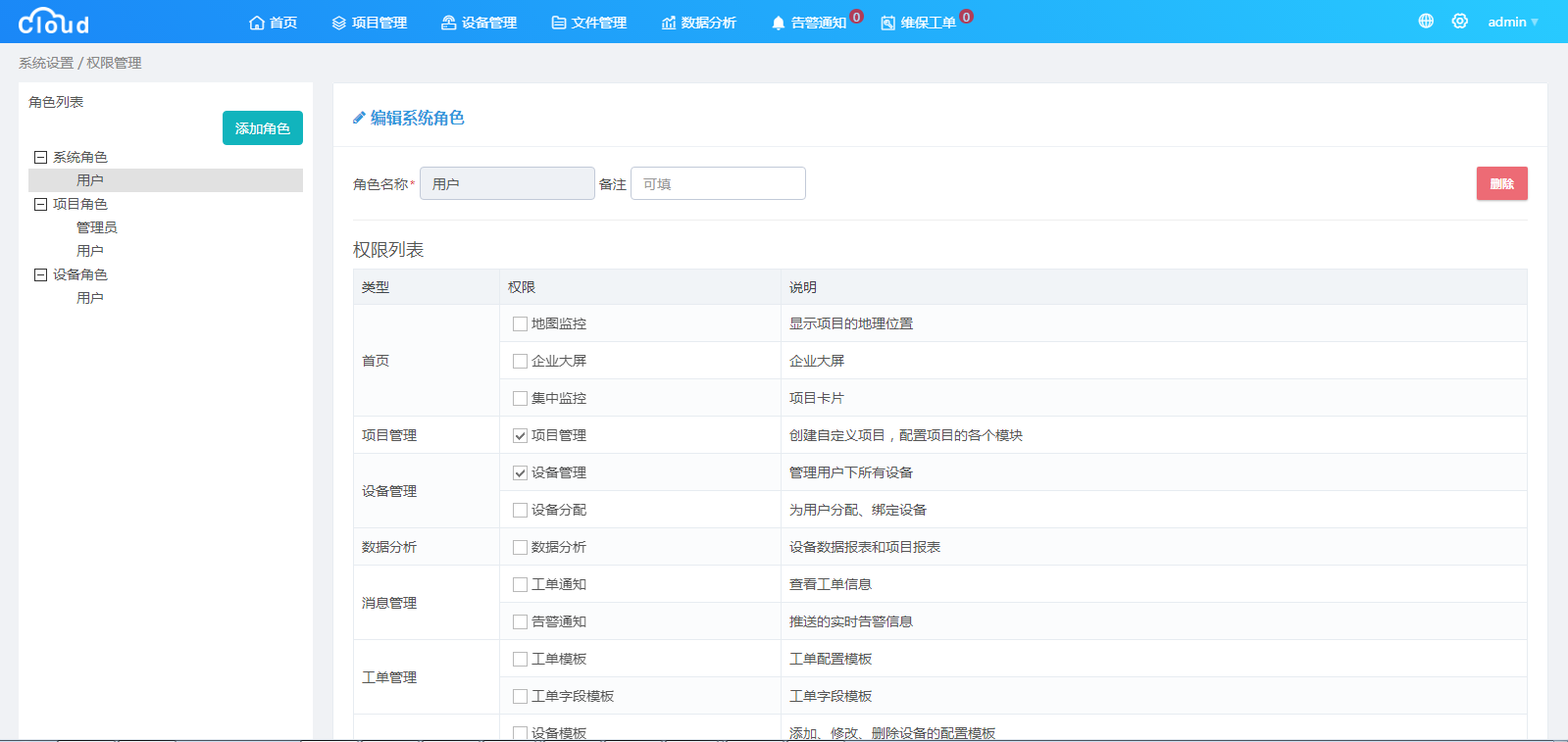This screenshot has width=1568, height=742.
Task: Click description 推送的实时告警信息
Action: (x=851, y=621)
